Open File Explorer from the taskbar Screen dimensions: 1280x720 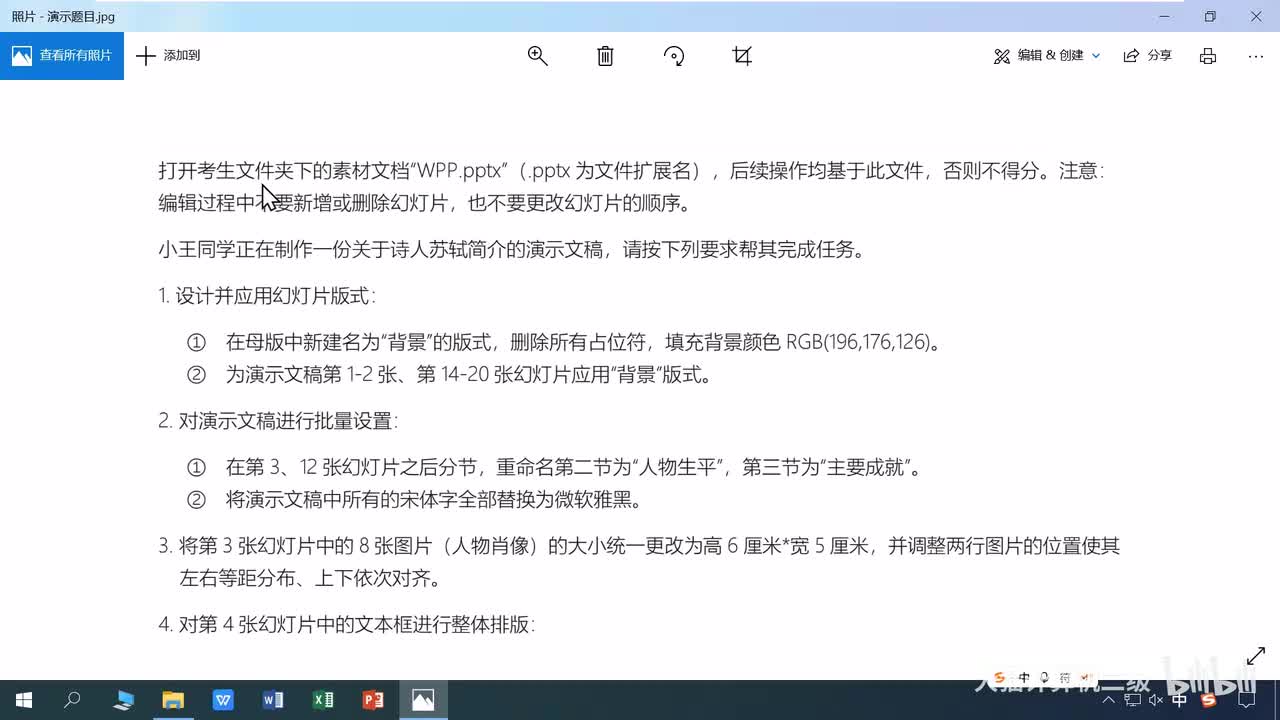pyautogui.click(x=173, y=700)
